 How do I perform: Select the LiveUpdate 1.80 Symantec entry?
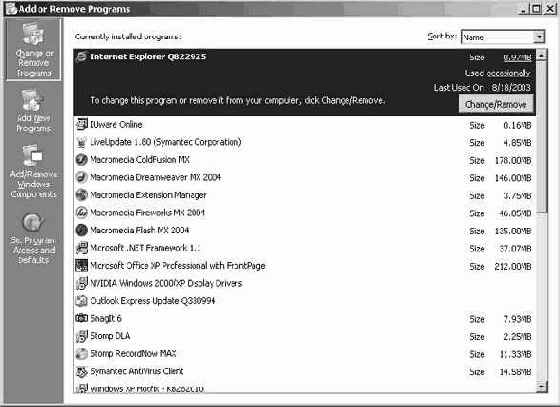[304, 142]
